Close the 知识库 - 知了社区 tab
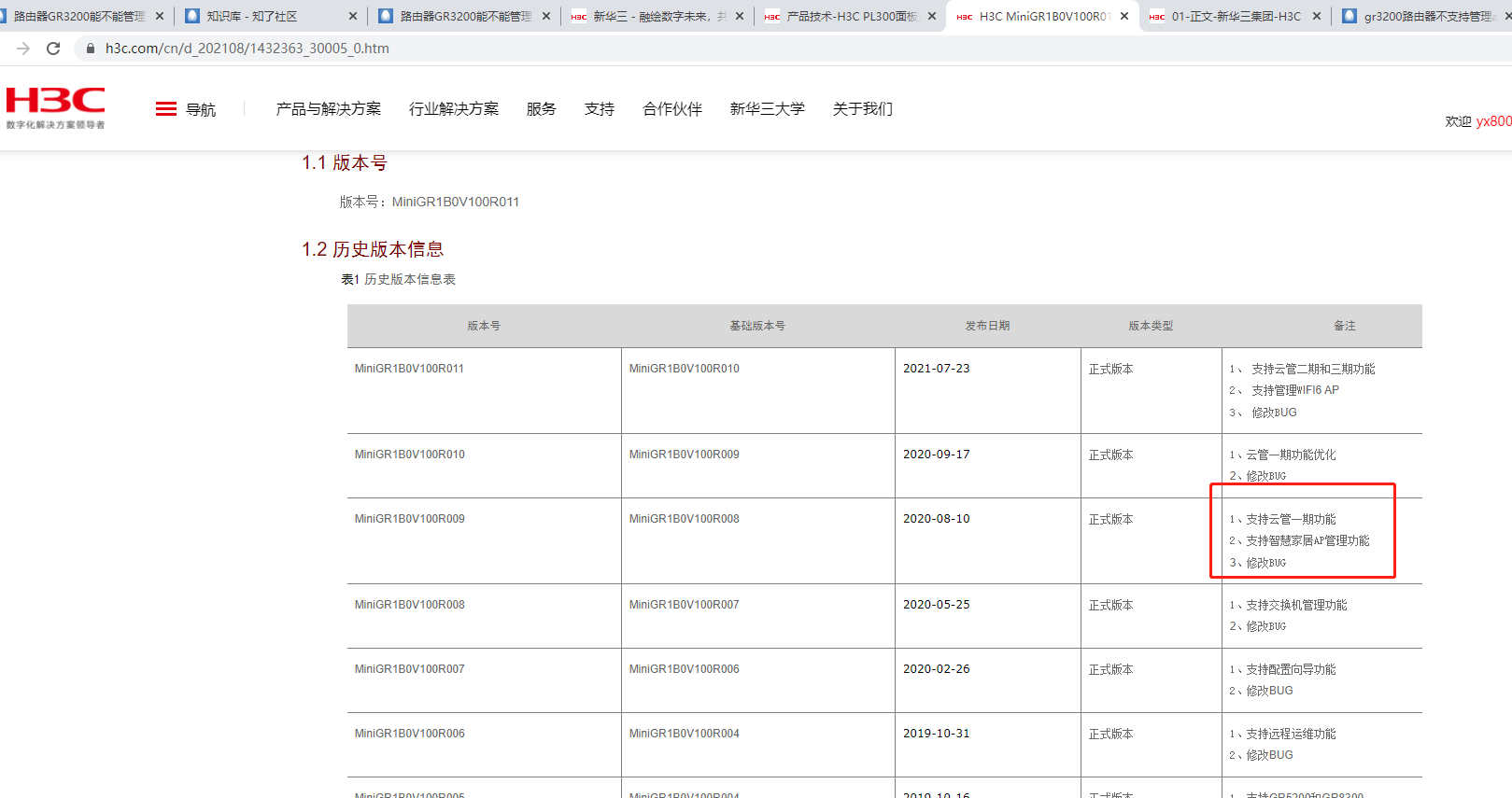 tap(352, 16)
